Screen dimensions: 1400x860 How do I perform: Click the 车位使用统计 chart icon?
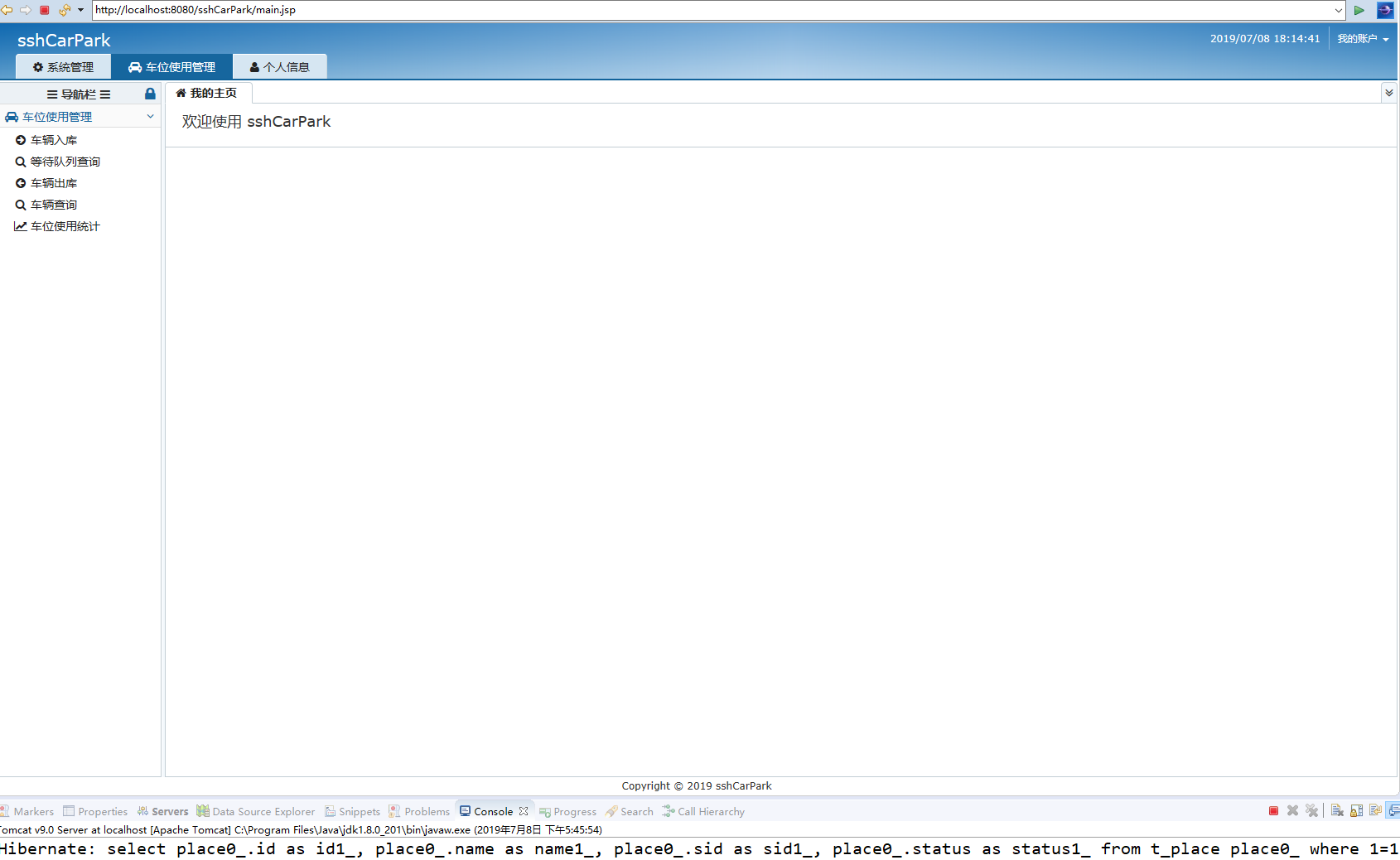pyautogui.click(x=21, y=226)
